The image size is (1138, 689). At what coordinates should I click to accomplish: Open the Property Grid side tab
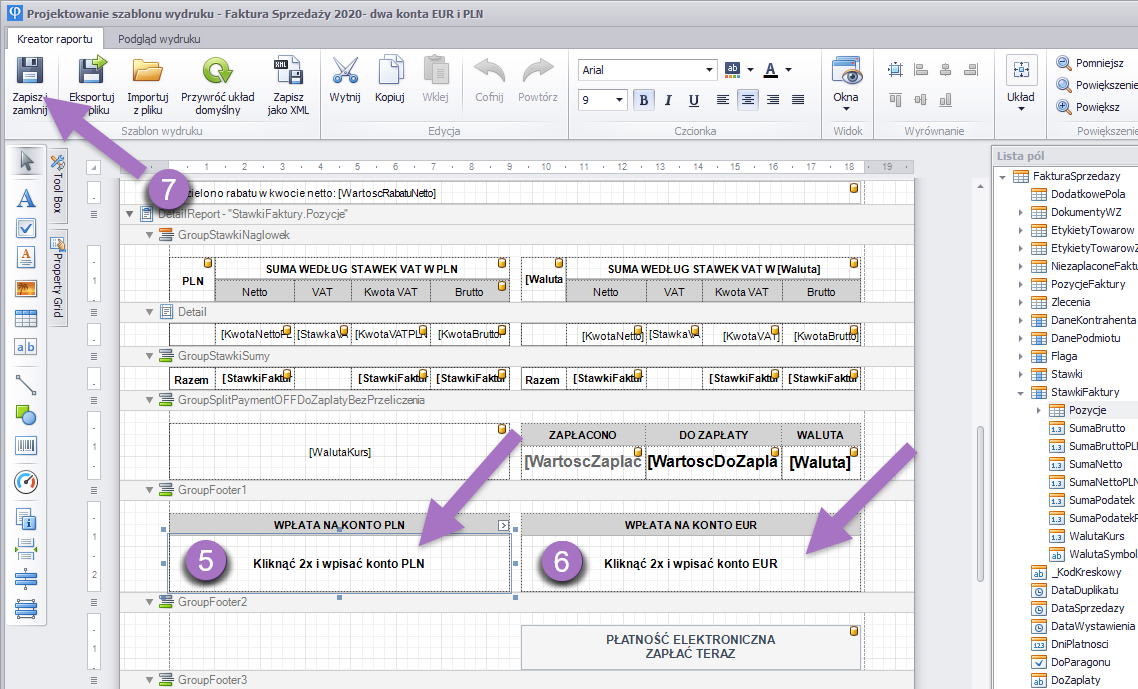[x=58, y=275]
